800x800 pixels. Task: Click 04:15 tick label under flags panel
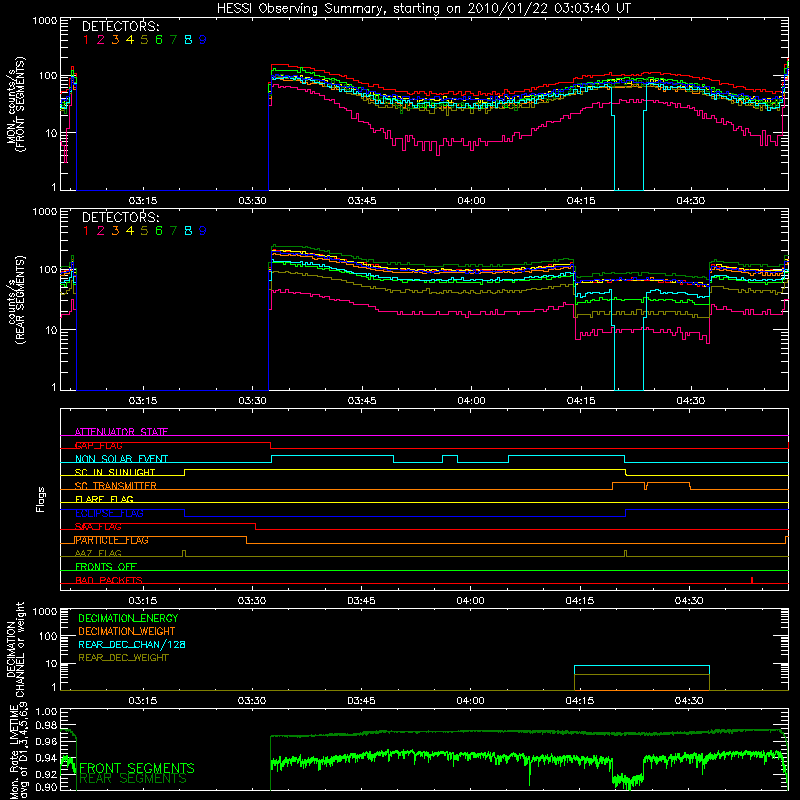(580, 601)
